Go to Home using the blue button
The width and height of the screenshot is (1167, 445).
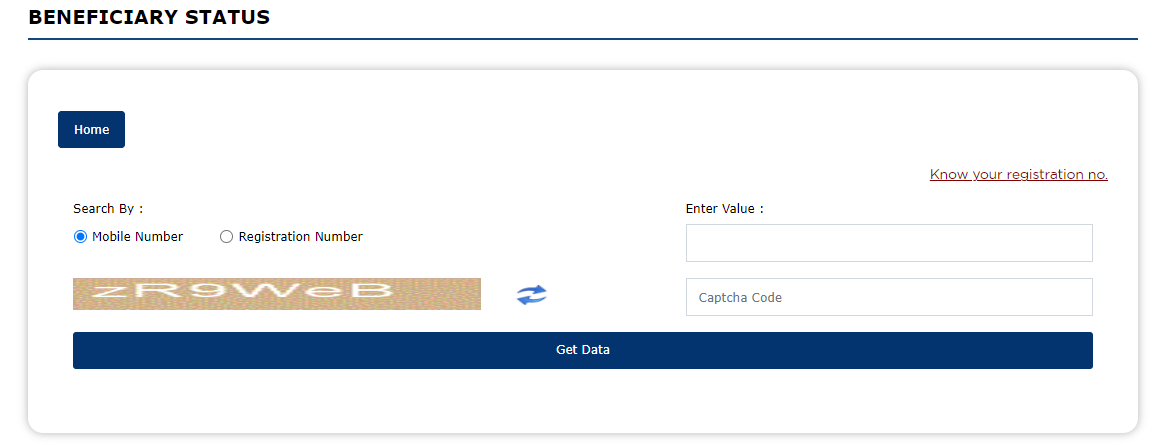tap(92, 129)
